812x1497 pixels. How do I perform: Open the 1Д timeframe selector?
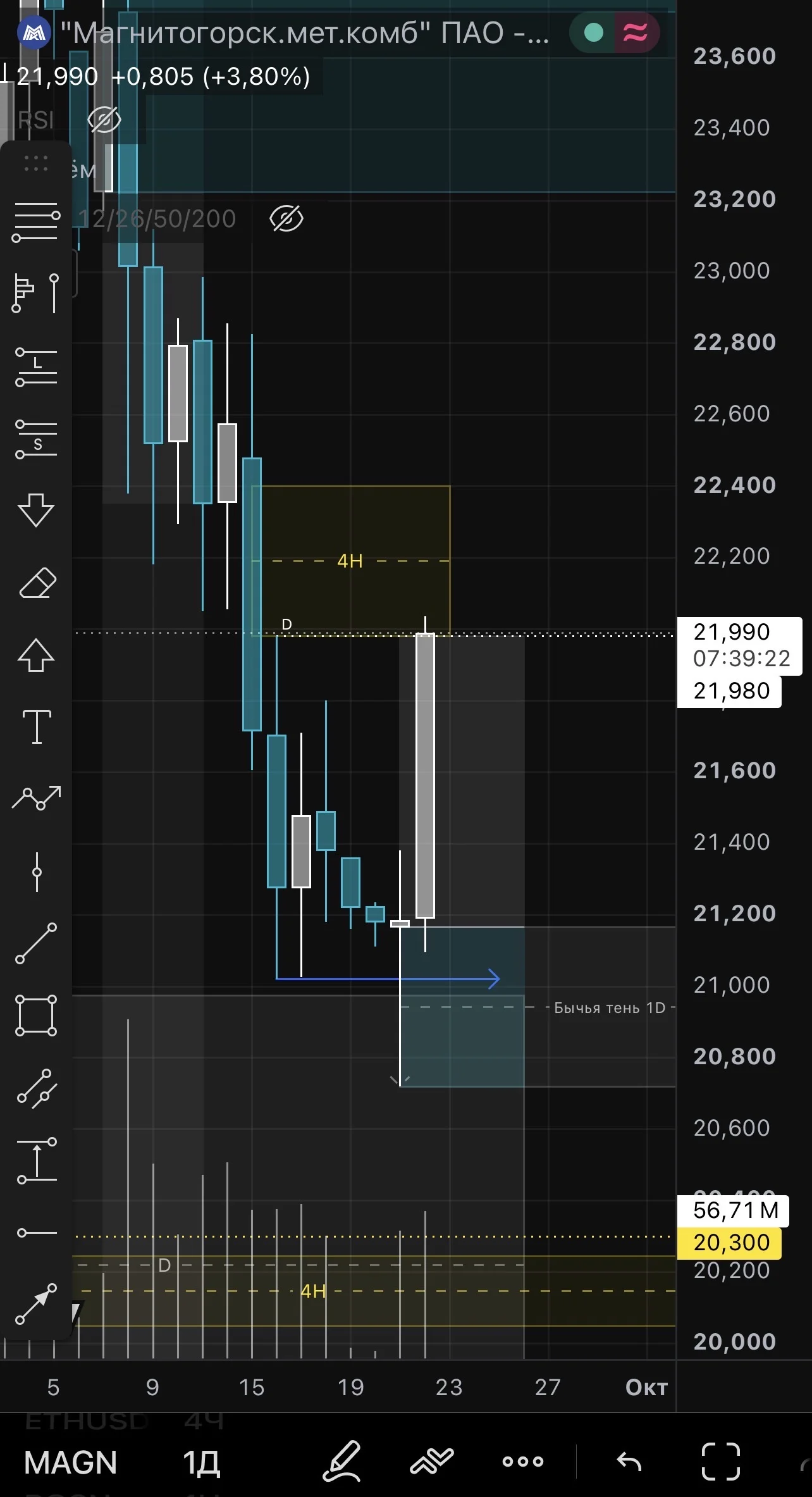point(202,1463)
